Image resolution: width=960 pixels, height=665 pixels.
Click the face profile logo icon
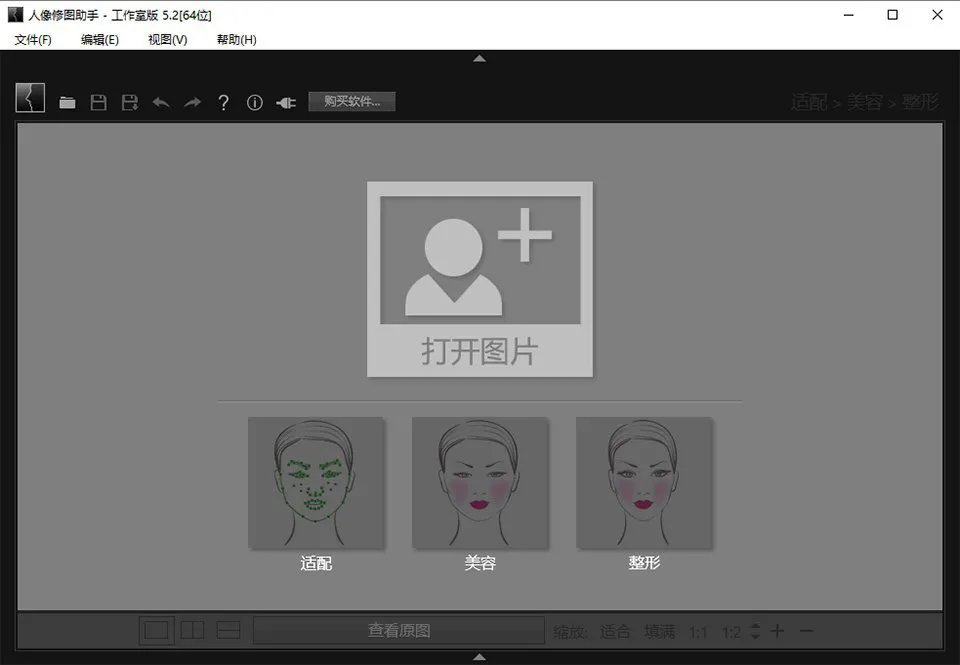click(30, 98)
